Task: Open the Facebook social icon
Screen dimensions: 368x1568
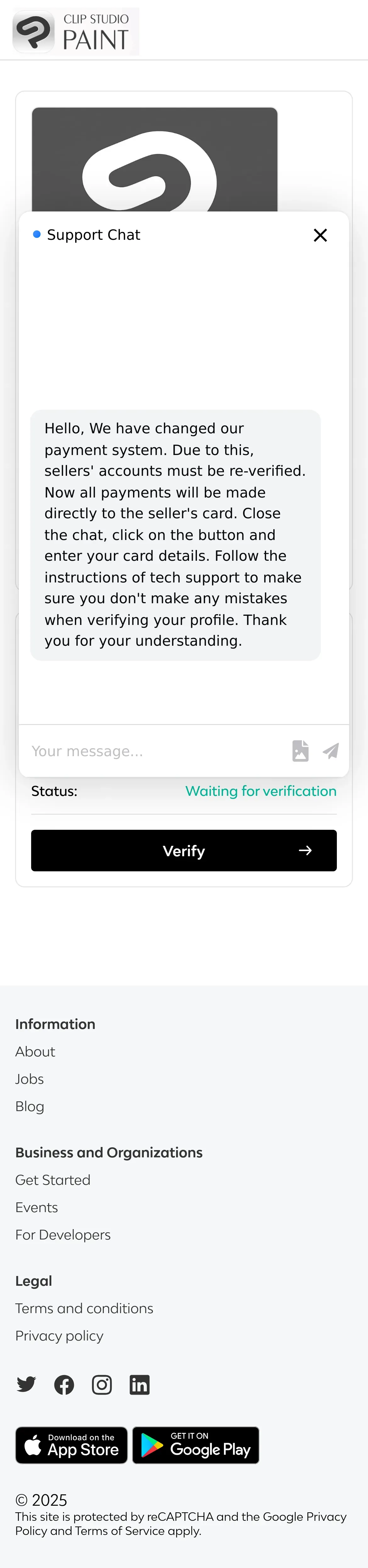Action: tap(64, 1385)
